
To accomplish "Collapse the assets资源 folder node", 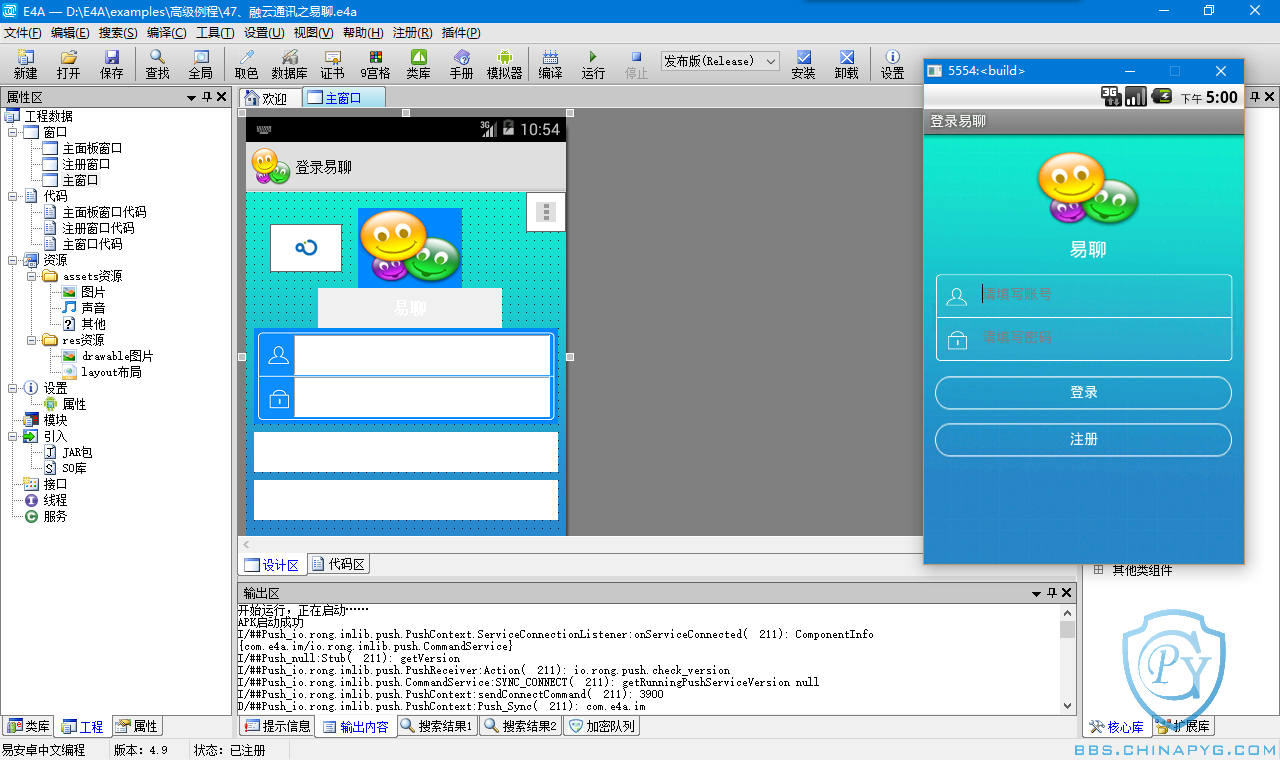I will 32,276.
